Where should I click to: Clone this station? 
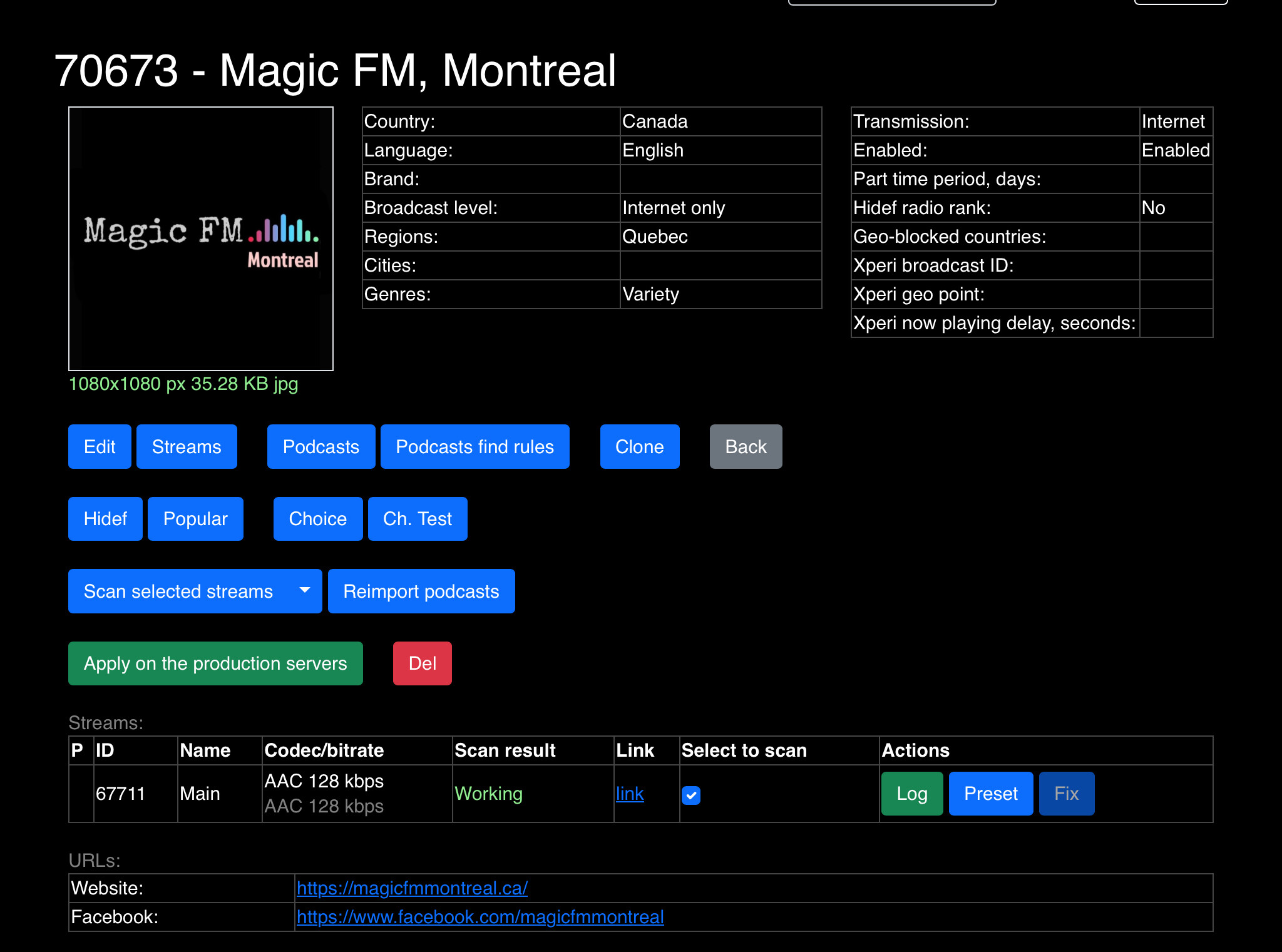click(x=640, y=446)
